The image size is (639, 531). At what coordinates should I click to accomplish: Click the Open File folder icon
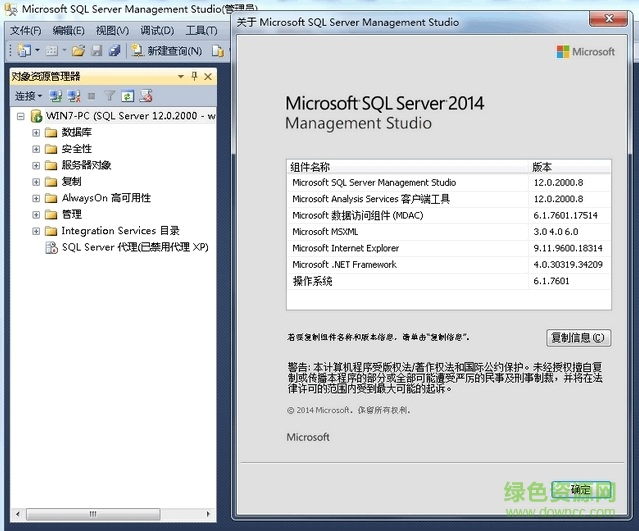pos(78,50)
